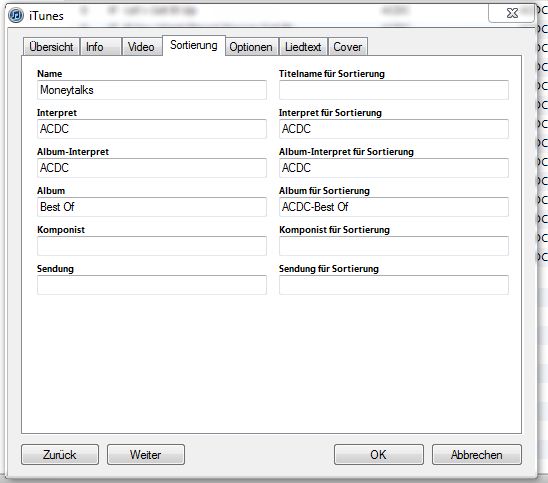Go to next track with Weiter

[146, 455]
